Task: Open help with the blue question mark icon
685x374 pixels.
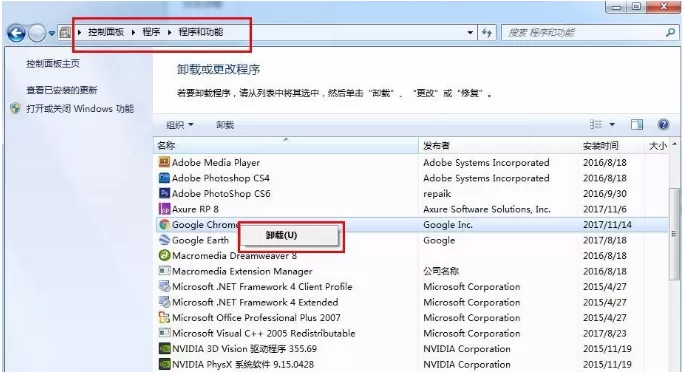Action: pos(663,125)
